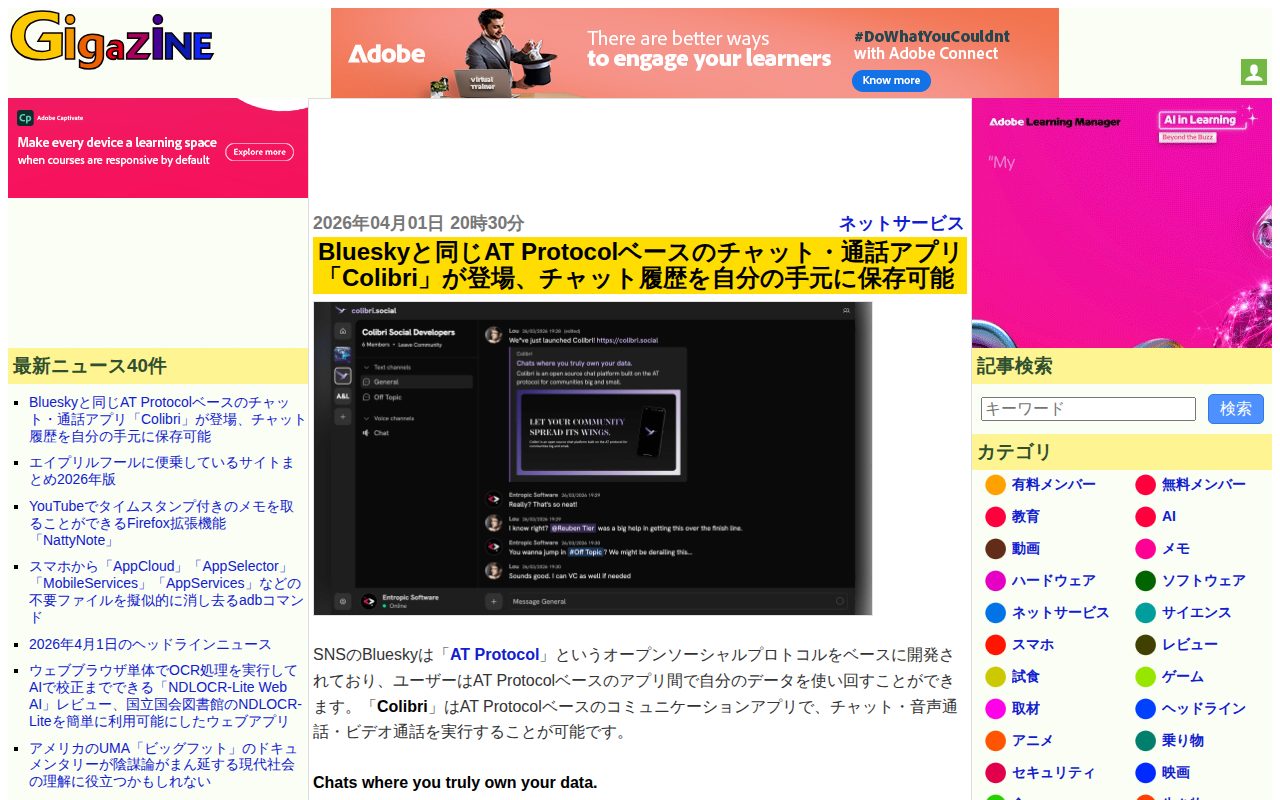Open the AI category link
This screenshot has width=1280, height=800.
click(1169, 517)
